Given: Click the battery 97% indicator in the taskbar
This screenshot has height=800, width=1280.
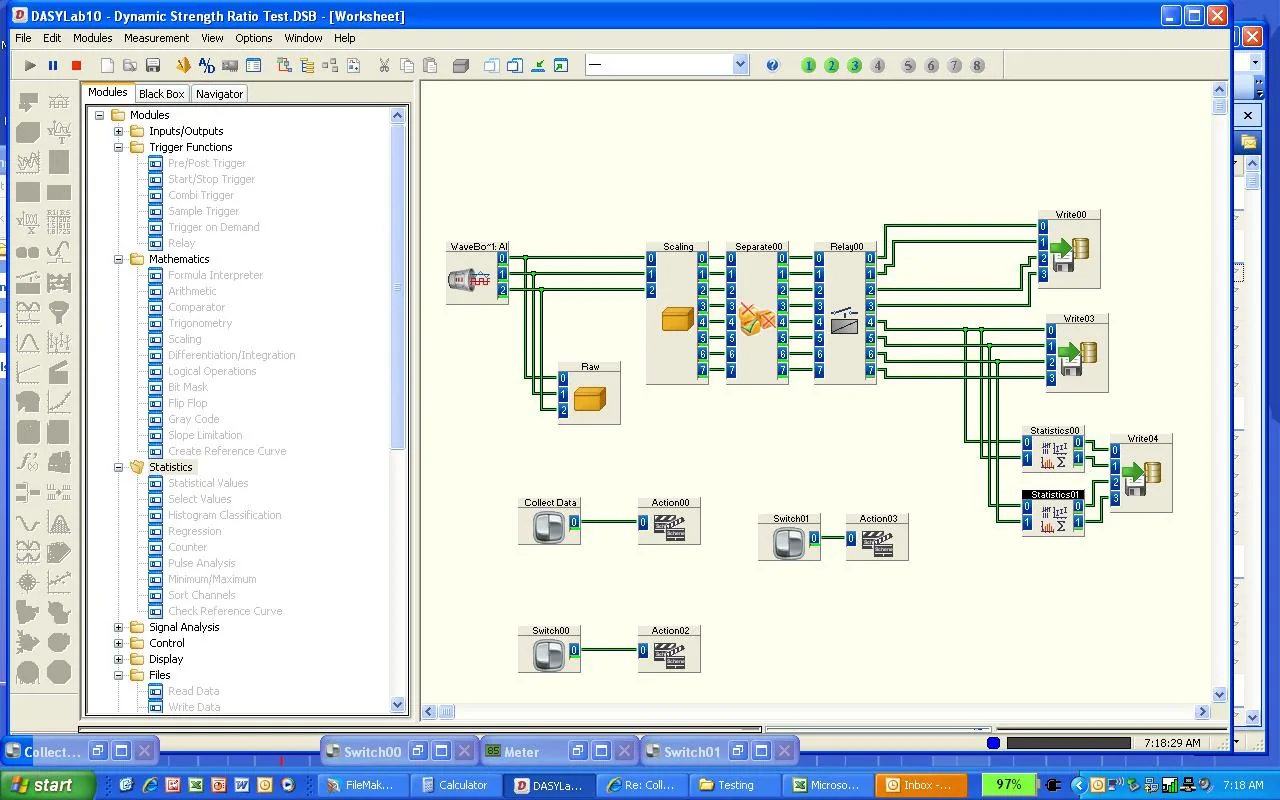Looking at the screenshot, I should (1009, 785).
